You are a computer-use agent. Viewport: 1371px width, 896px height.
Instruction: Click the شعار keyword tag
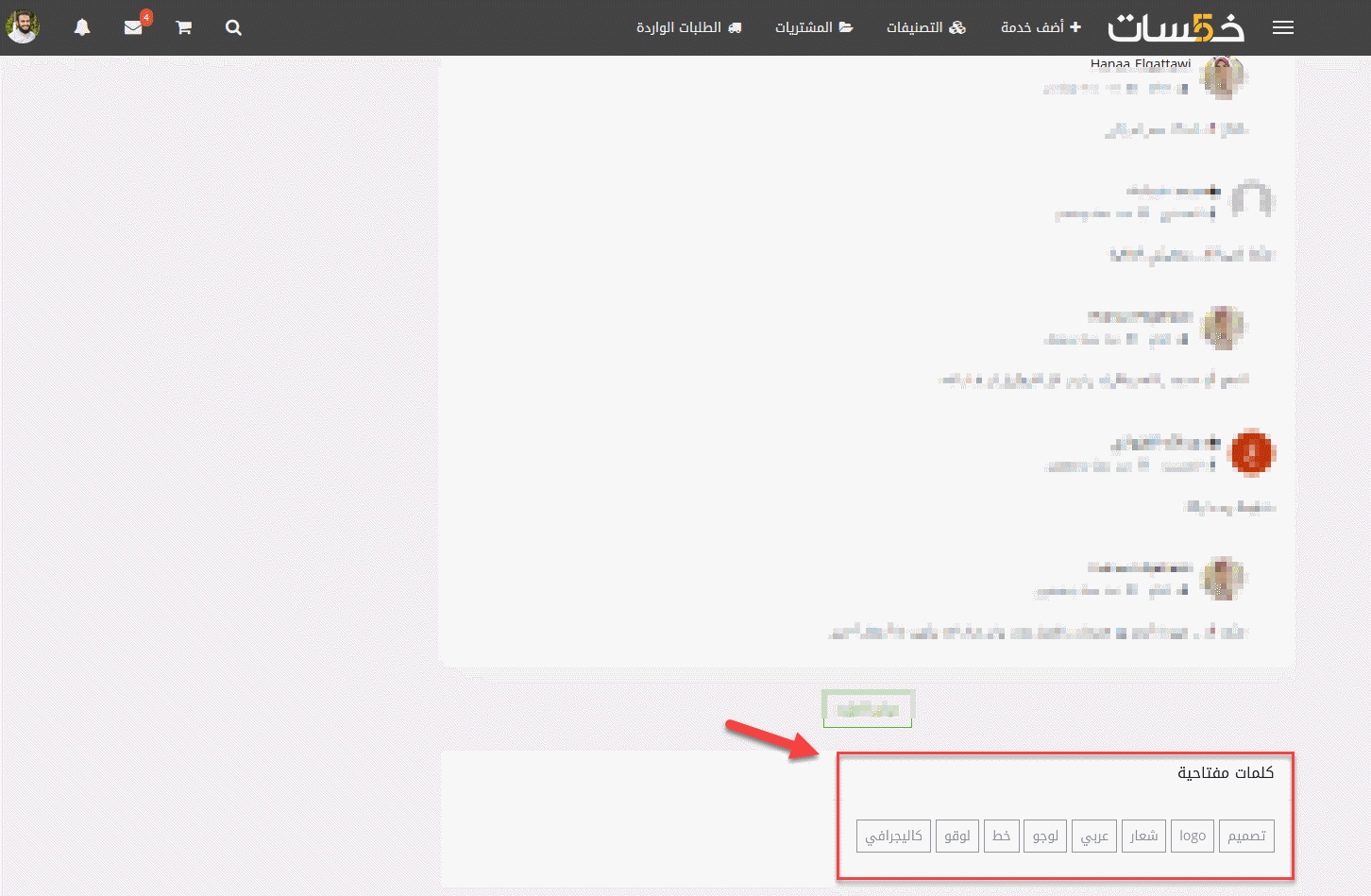click(1143, 836)
